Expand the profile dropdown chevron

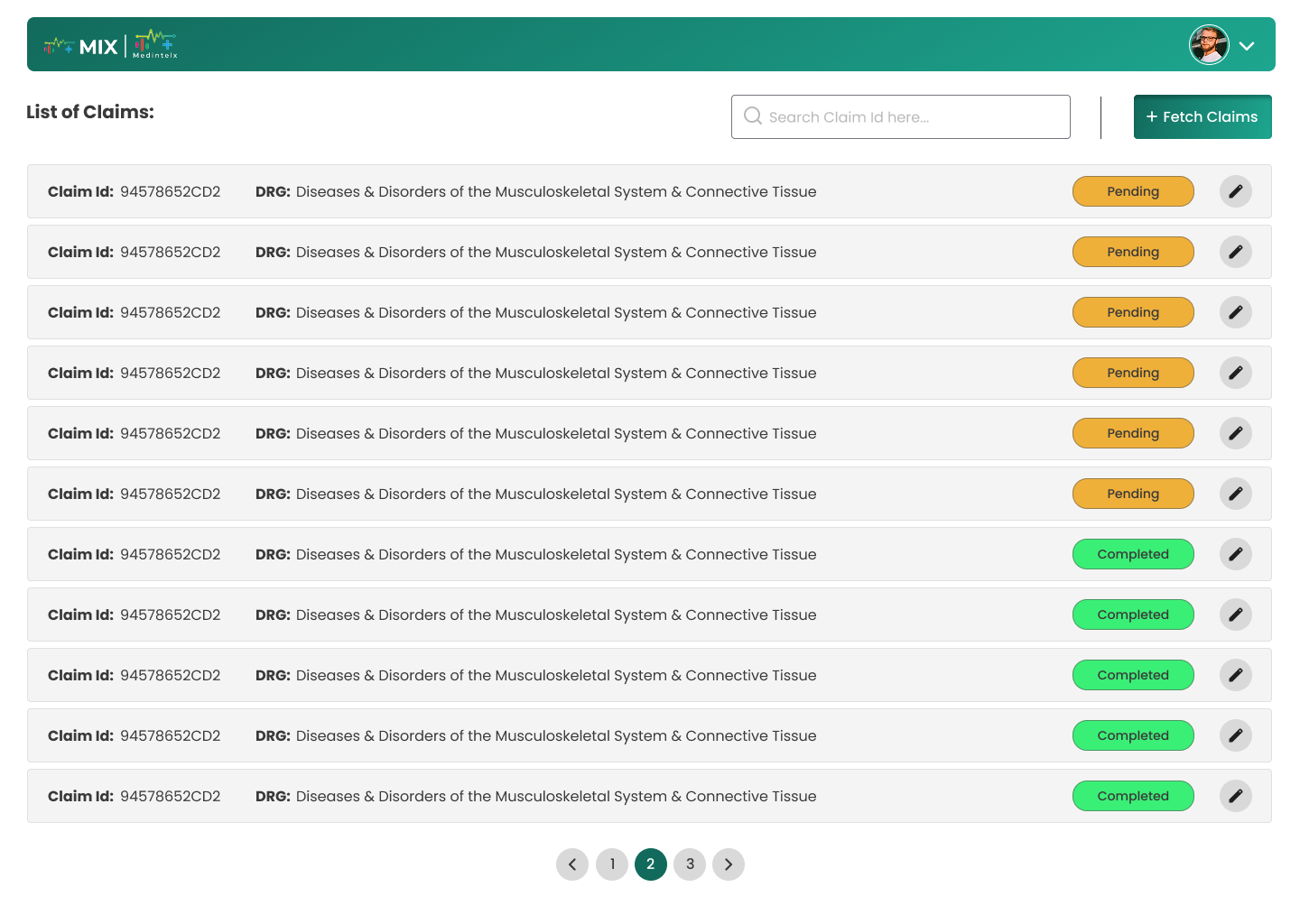click(x=1247, y=46)
